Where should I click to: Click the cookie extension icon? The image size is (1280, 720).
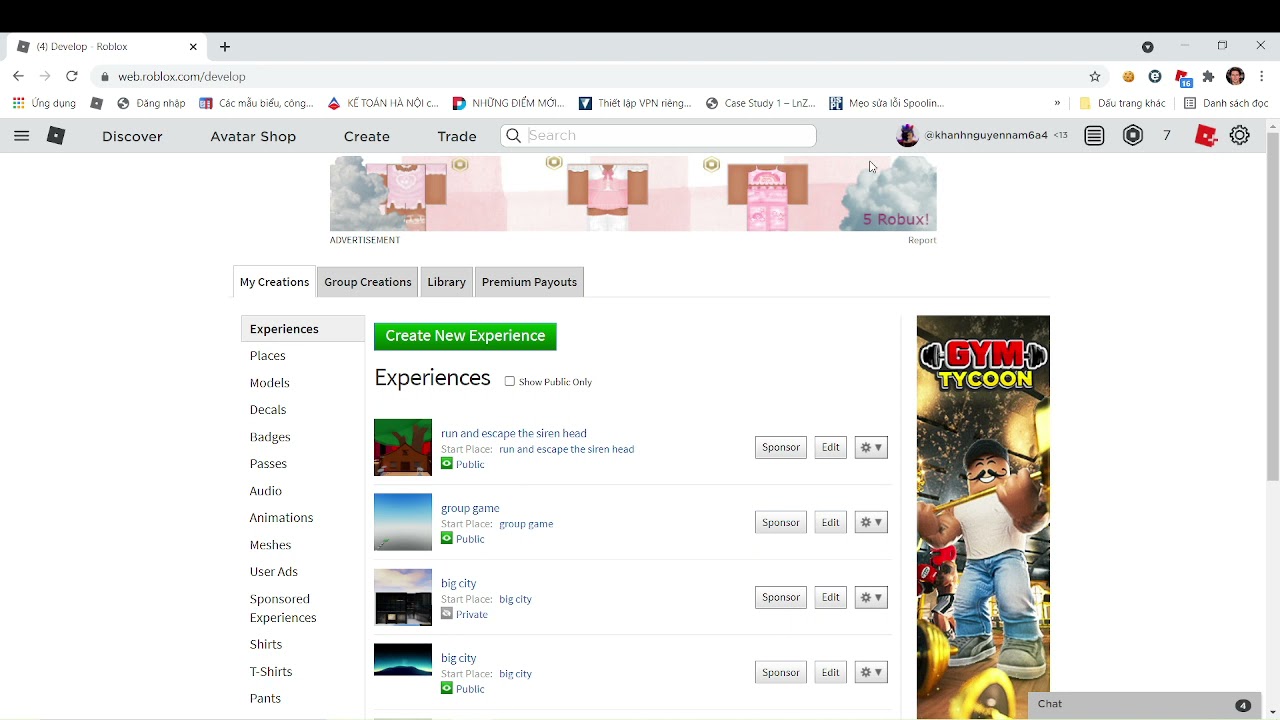pos(1129,76)
